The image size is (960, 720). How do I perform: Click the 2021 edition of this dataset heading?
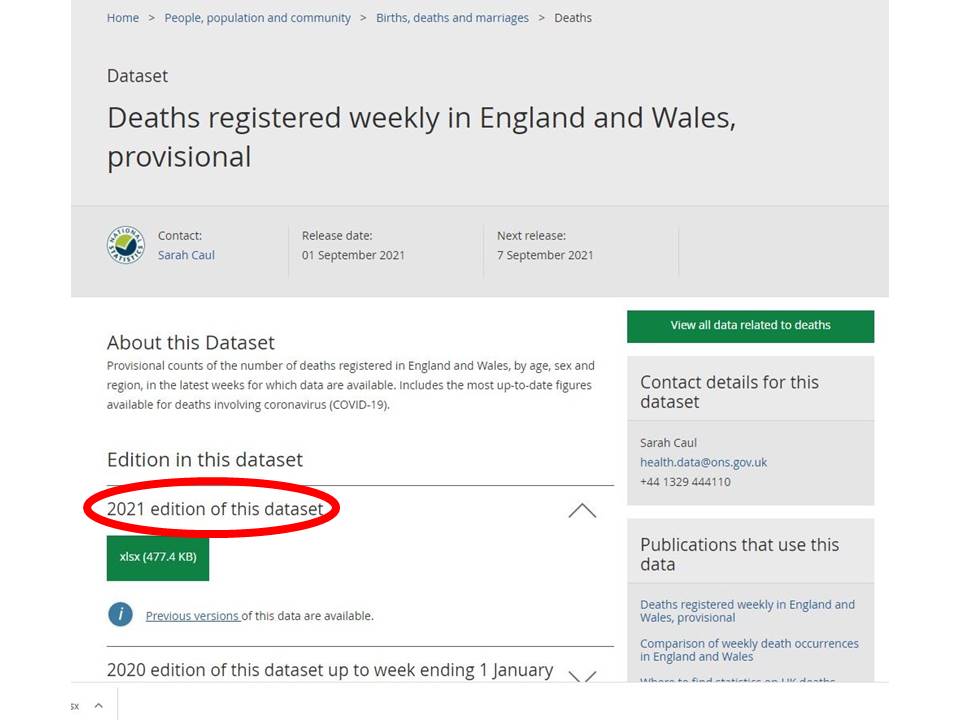point(215,509)
